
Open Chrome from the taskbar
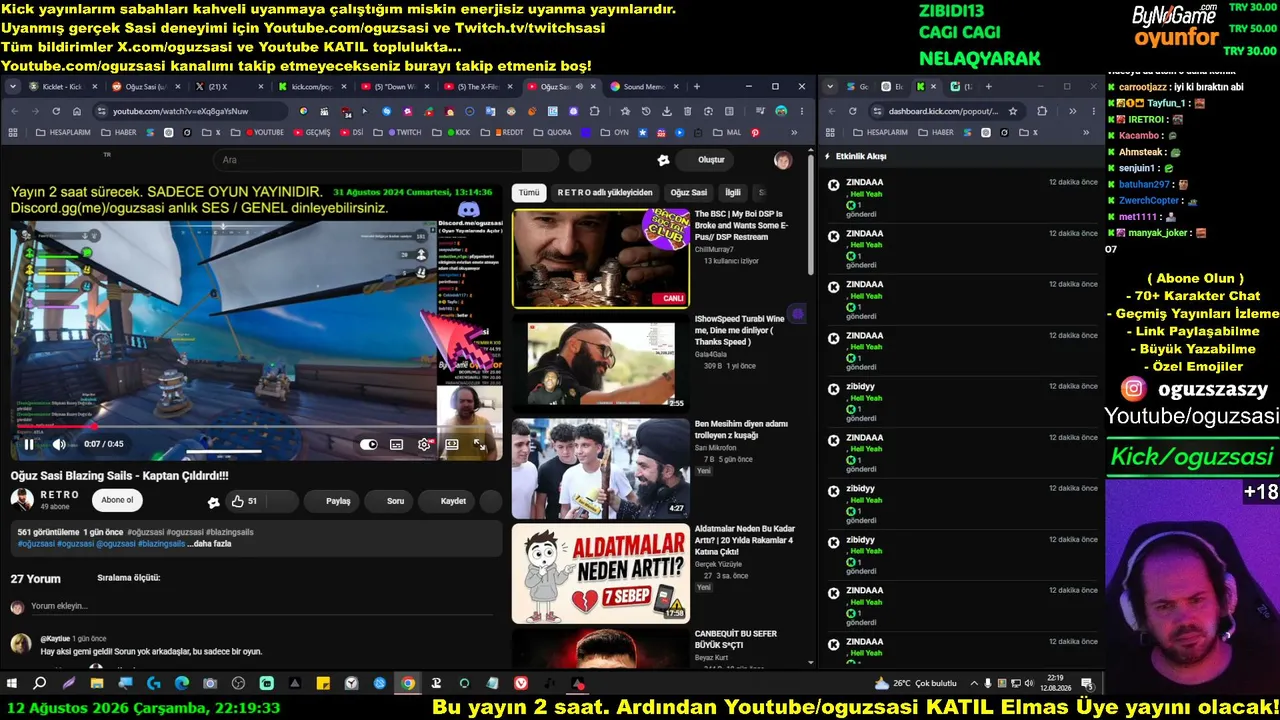pos(408,684)
